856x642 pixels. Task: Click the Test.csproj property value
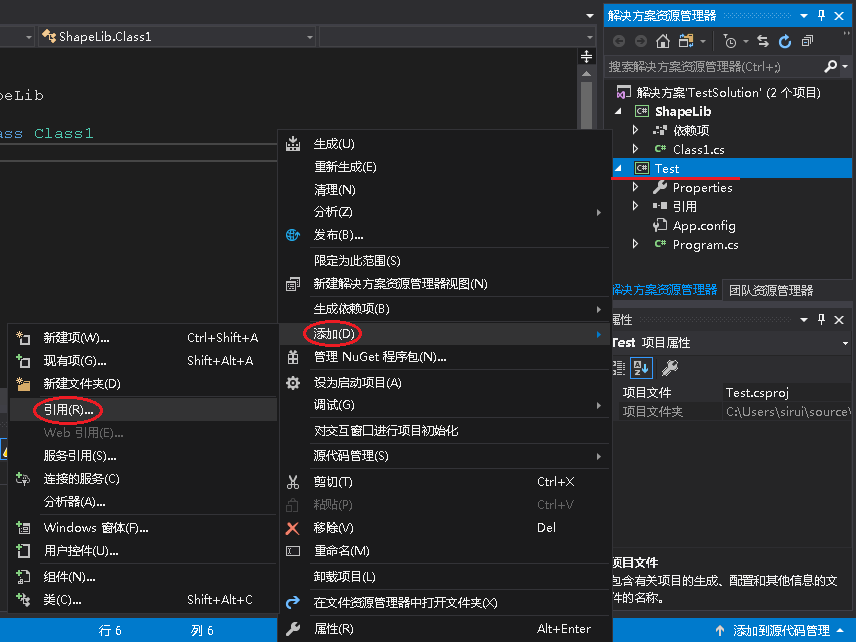787,393
